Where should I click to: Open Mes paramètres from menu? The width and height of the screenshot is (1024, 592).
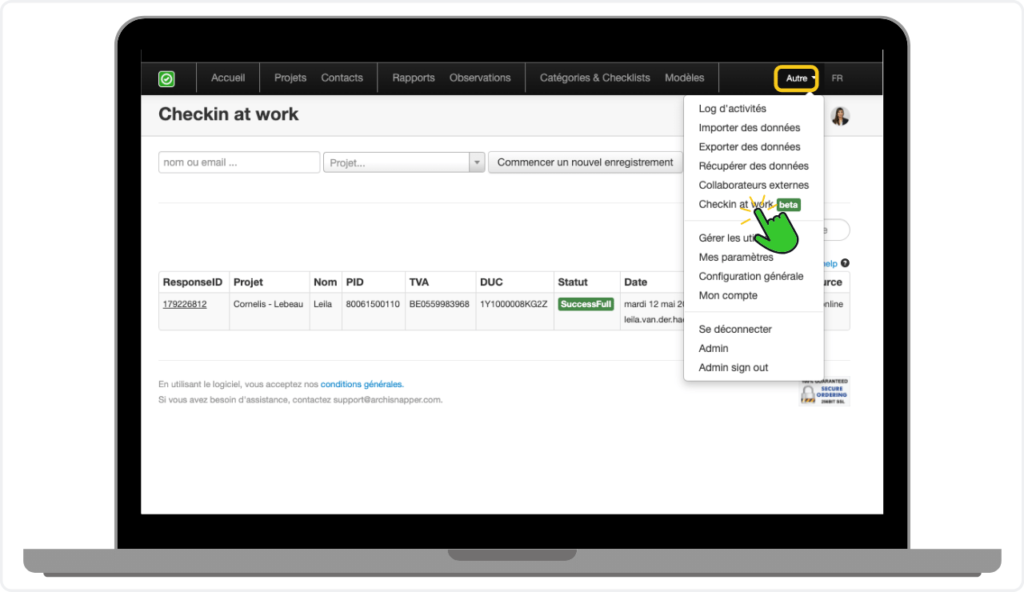[x=736, y=257]
